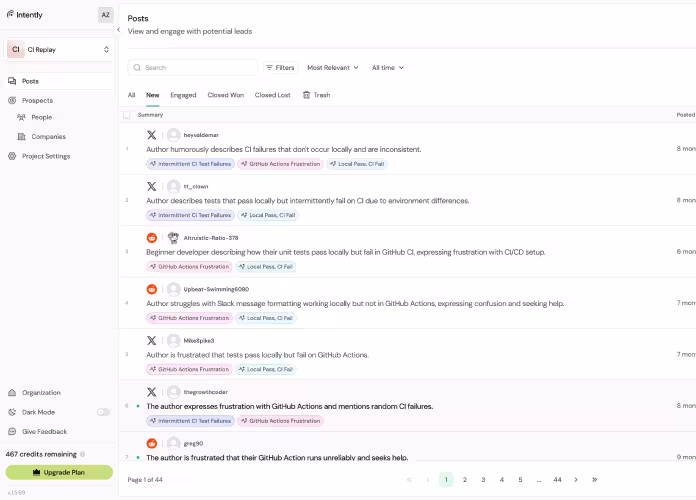Switch to the Engaged tab
The image size is (696, 500).
pyautogui.click(x=183, y=95)
